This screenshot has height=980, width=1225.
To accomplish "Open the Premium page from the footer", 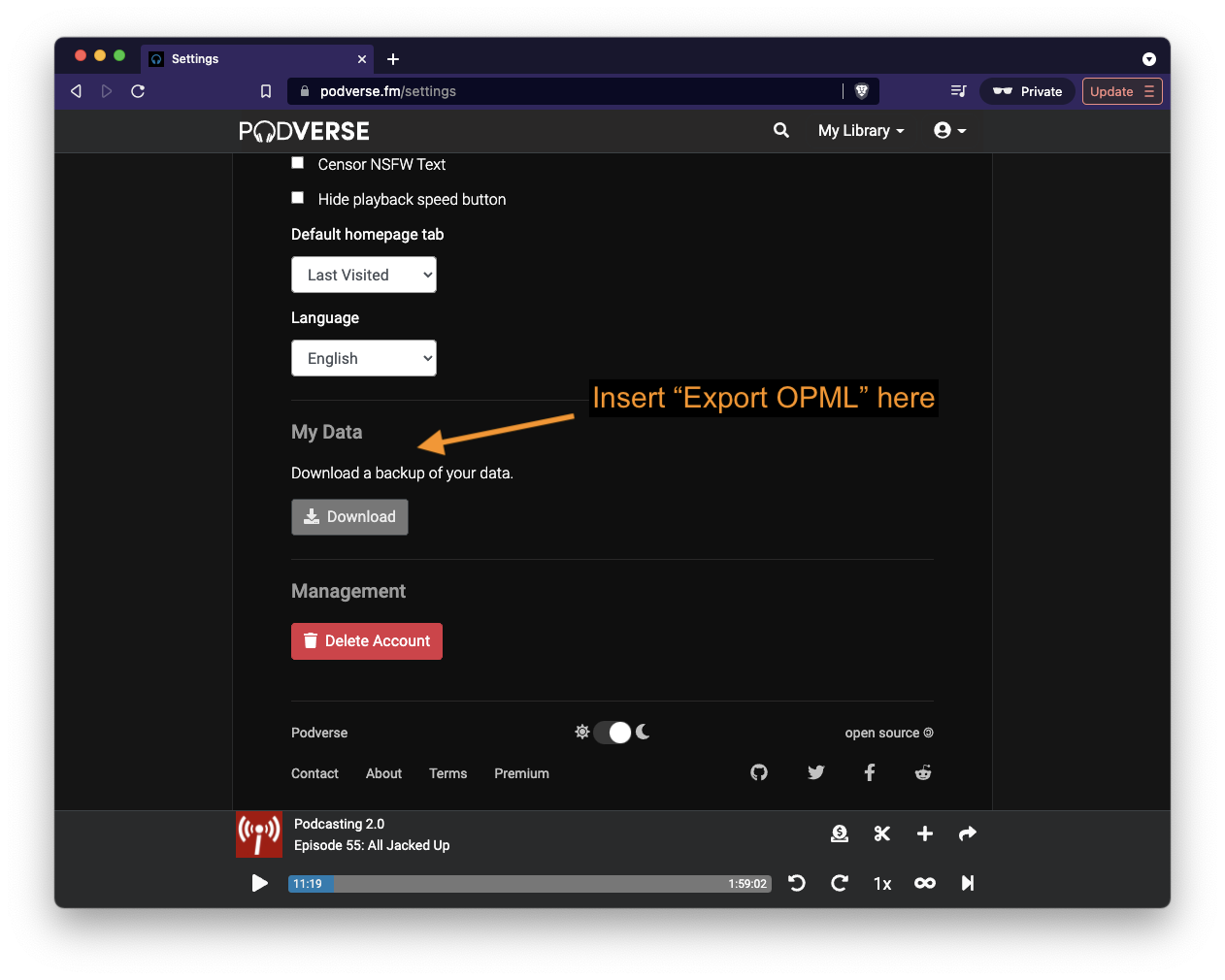I will [521, 773].
